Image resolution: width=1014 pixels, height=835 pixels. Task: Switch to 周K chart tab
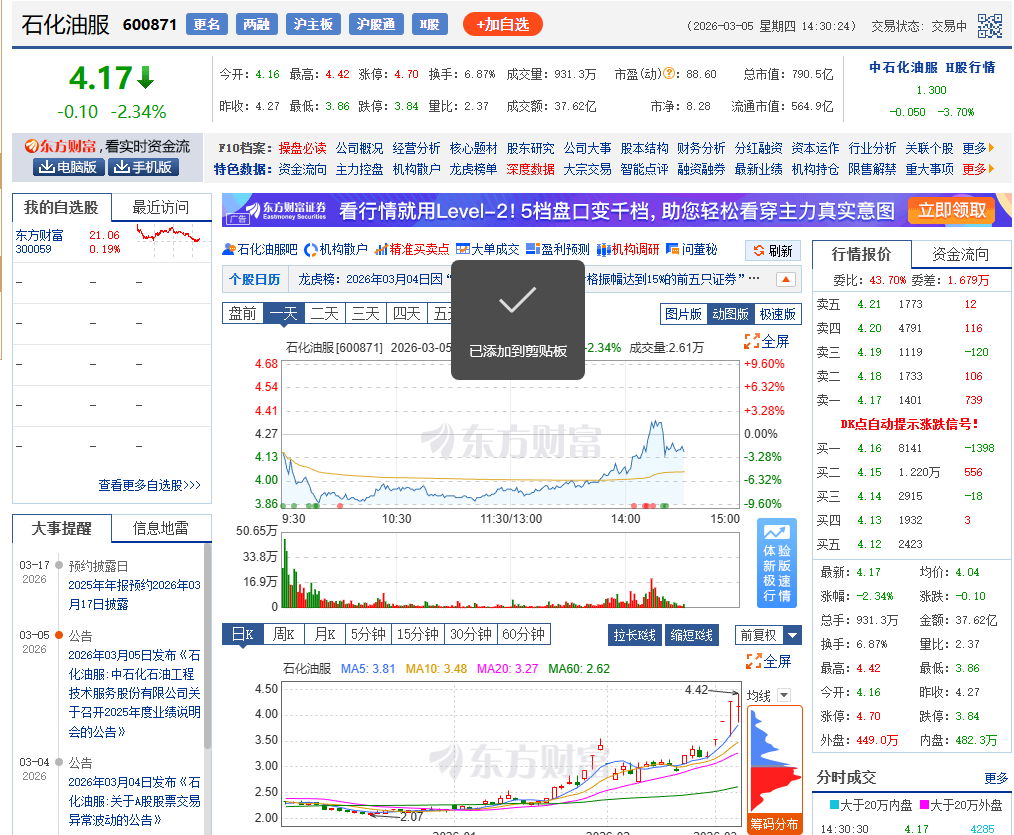point(283,634)
